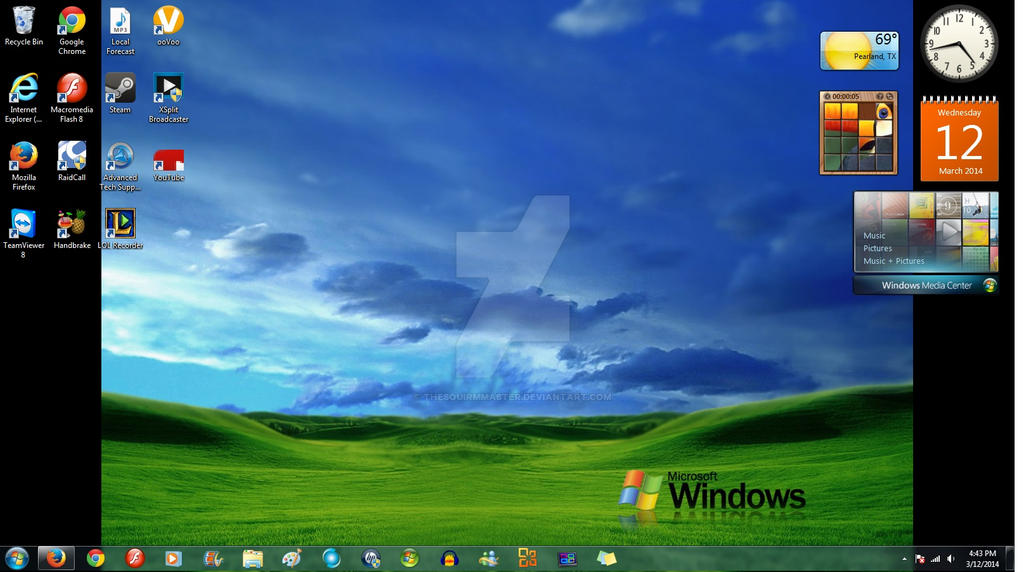
Task: Select Google Chrome desktop shortcut
Action: [72, 31]
